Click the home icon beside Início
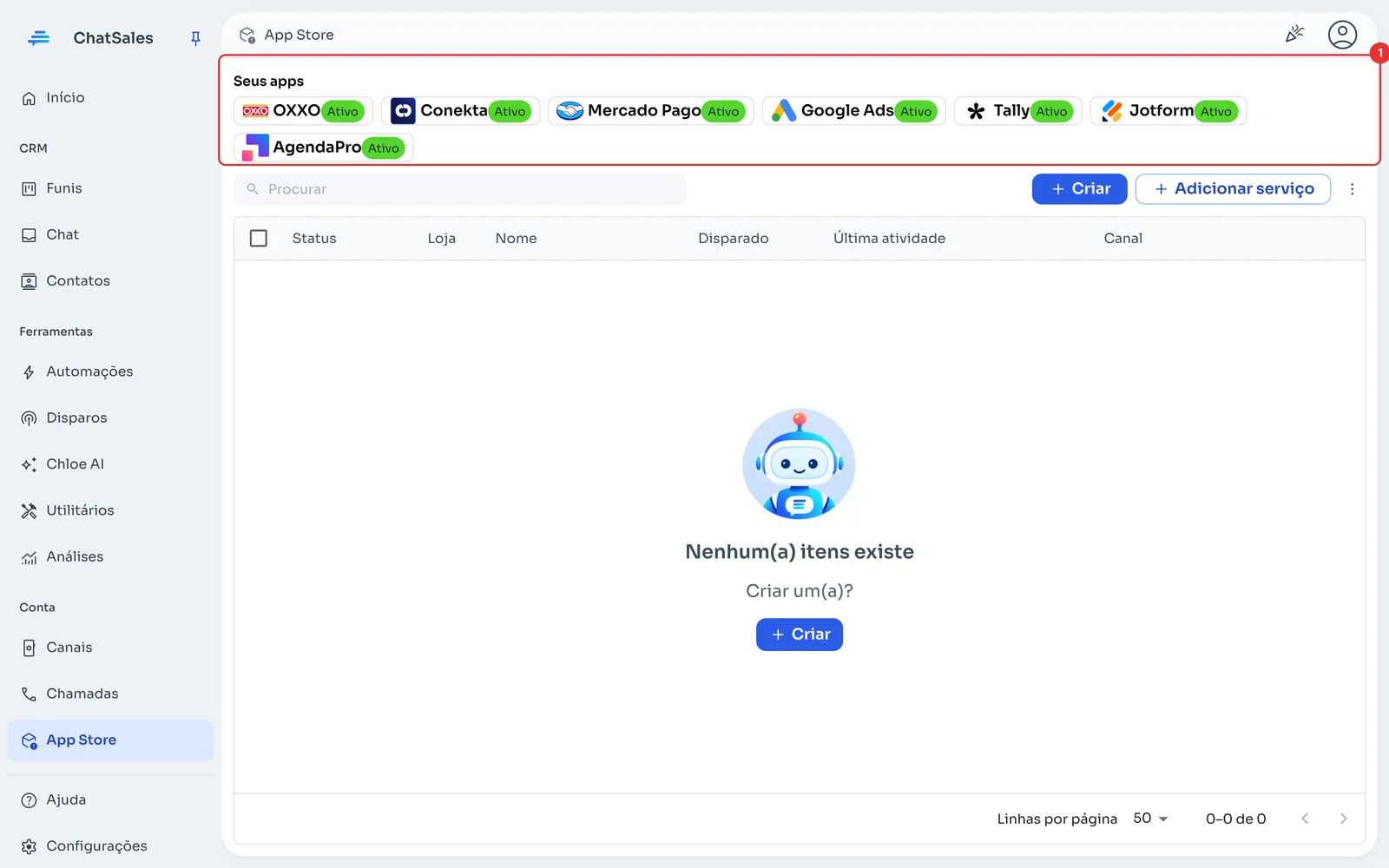The width and height of the screenshot is (1389, 868). coord(29,98)
